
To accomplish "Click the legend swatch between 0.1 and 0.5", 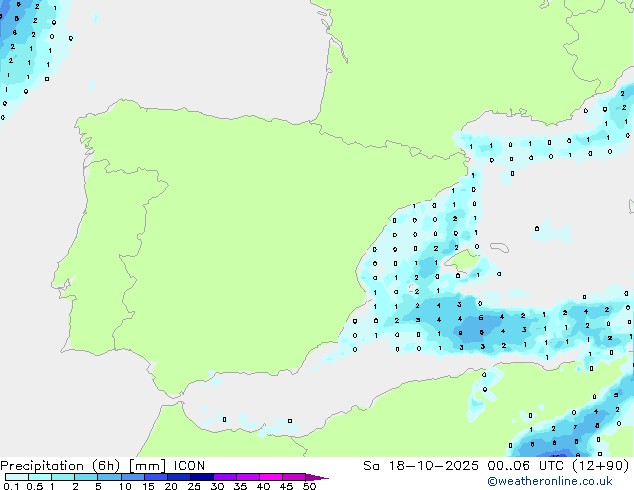I will point(17,477).
